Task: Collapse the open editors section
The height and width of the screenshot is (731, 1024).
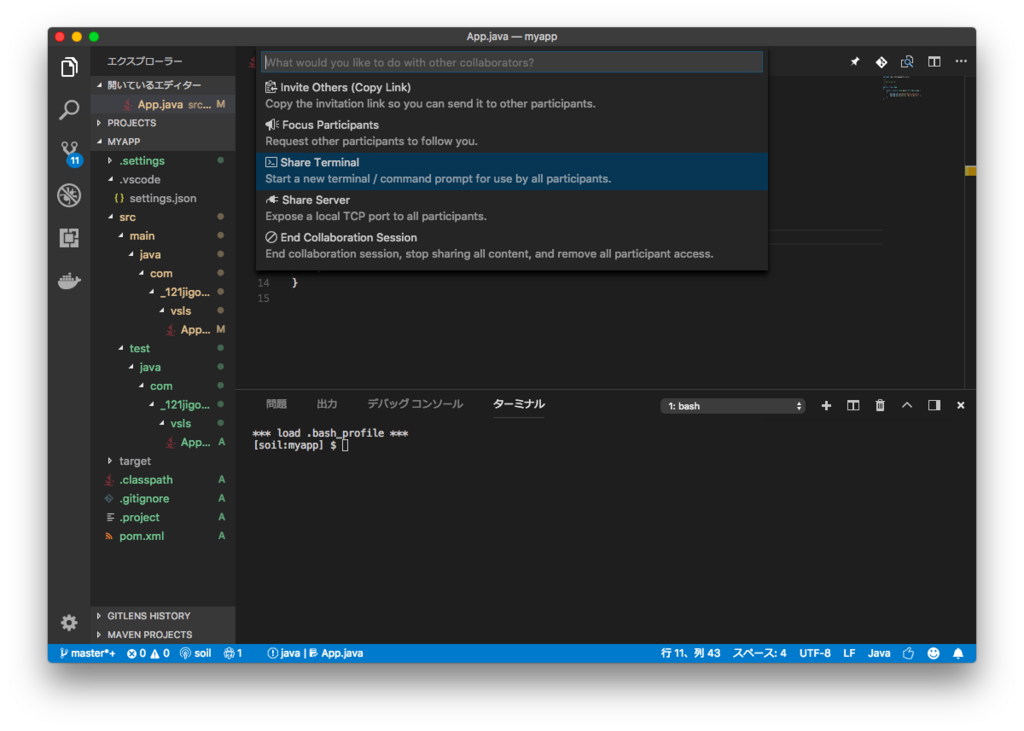Action: click(163, 85)
